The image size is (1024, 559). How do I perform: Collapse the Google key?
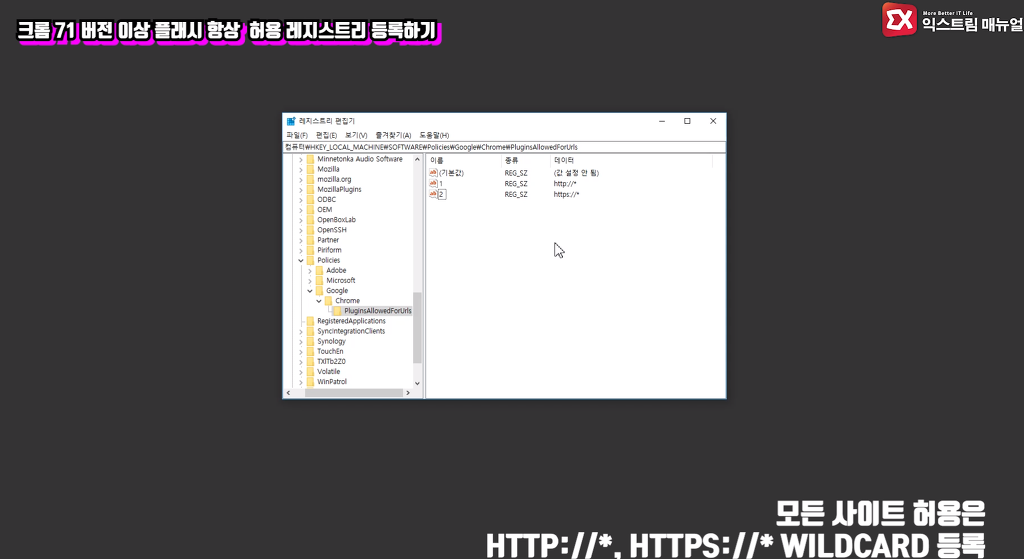click(x=310, y=291)
